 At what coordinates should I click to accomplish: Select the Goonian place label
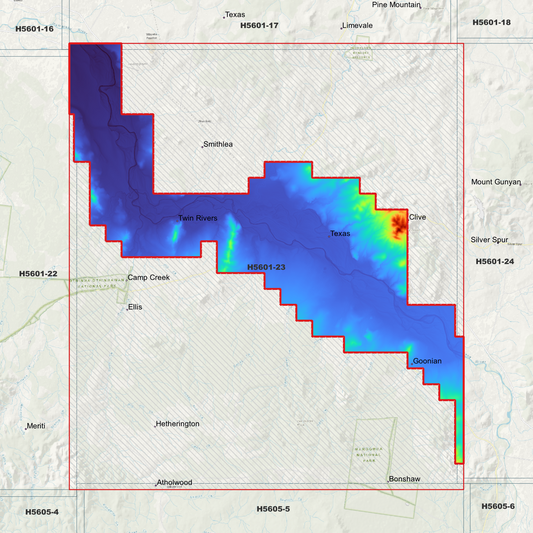427,361
